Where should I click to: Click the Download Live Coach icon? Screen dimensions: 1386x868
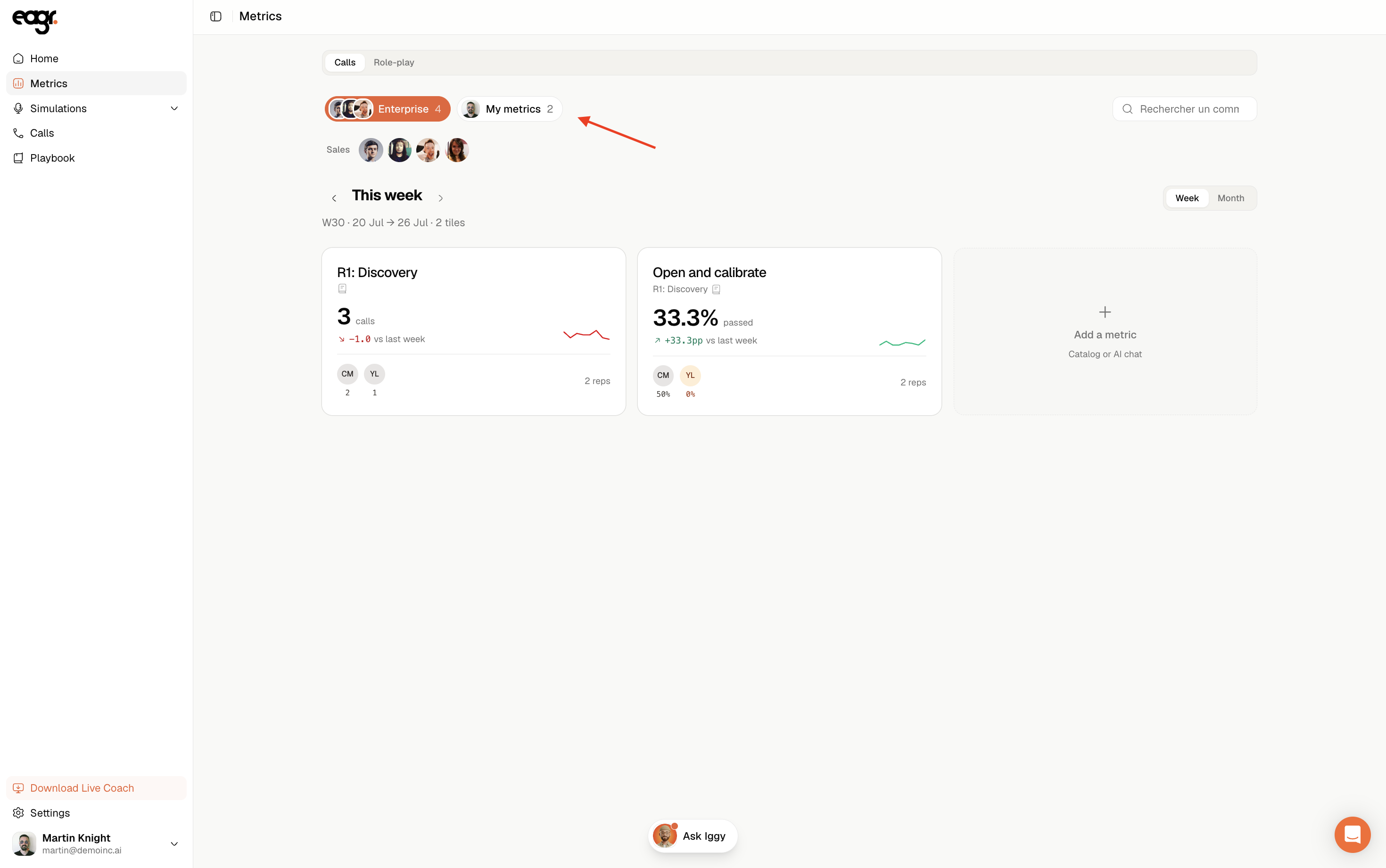click(18, 788)
